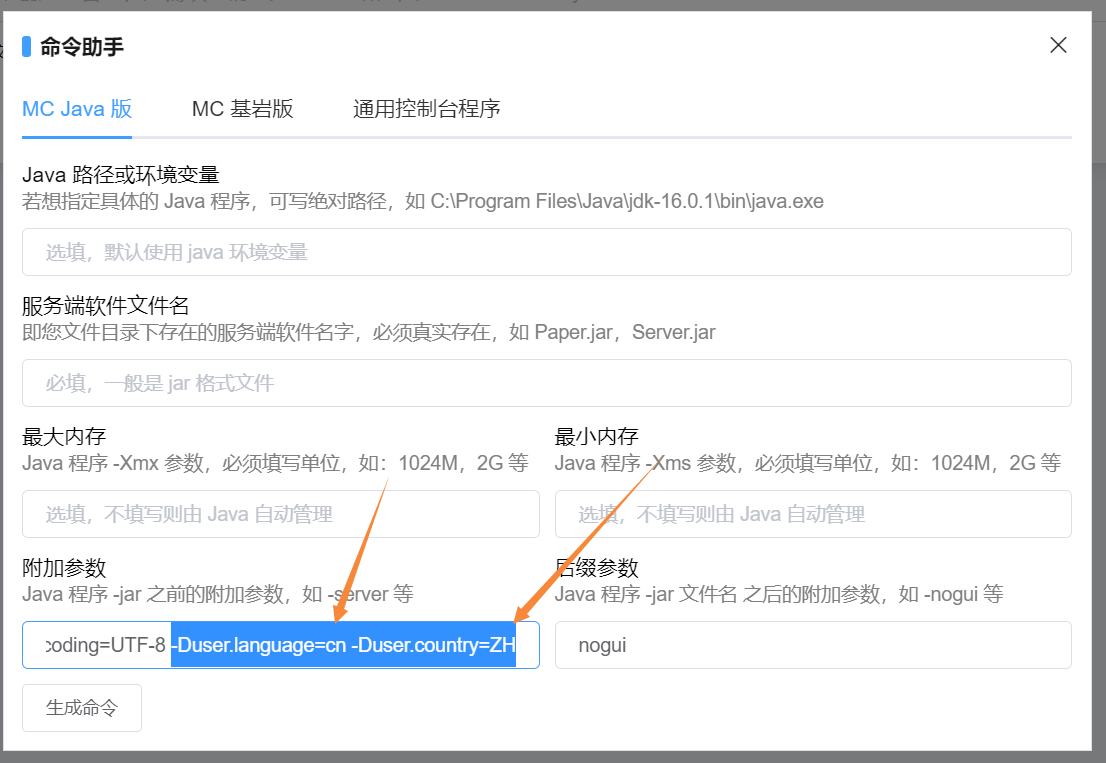Click the blue icon beside 命令助手 title
This screenshot has width=1106, height=763.
click(27, 44)
